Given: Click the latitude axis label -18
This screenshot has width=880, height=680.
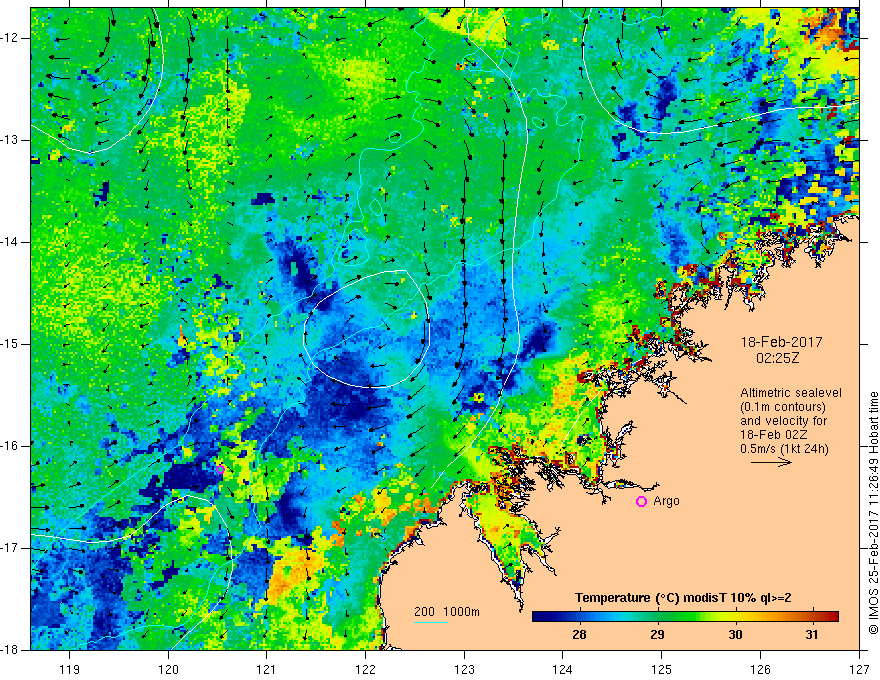Looking at the screenshot, I should coord(10,650).
